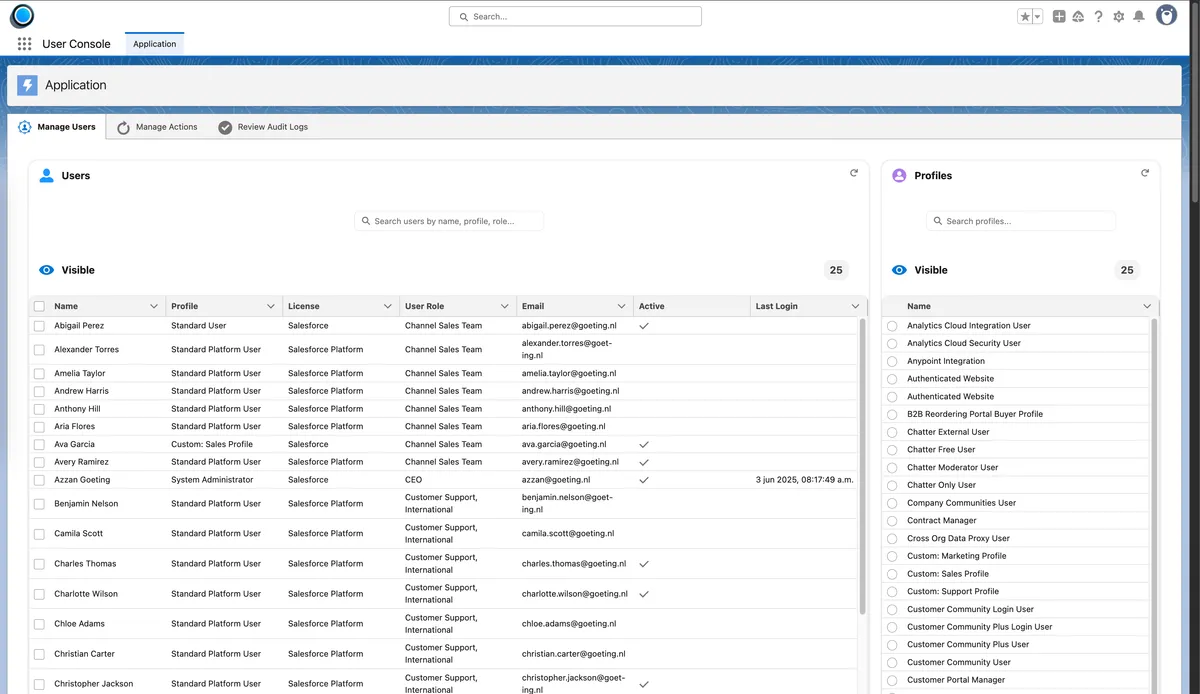Click the Users count badge 25
Screen dimensions: 1200x694
836,270
